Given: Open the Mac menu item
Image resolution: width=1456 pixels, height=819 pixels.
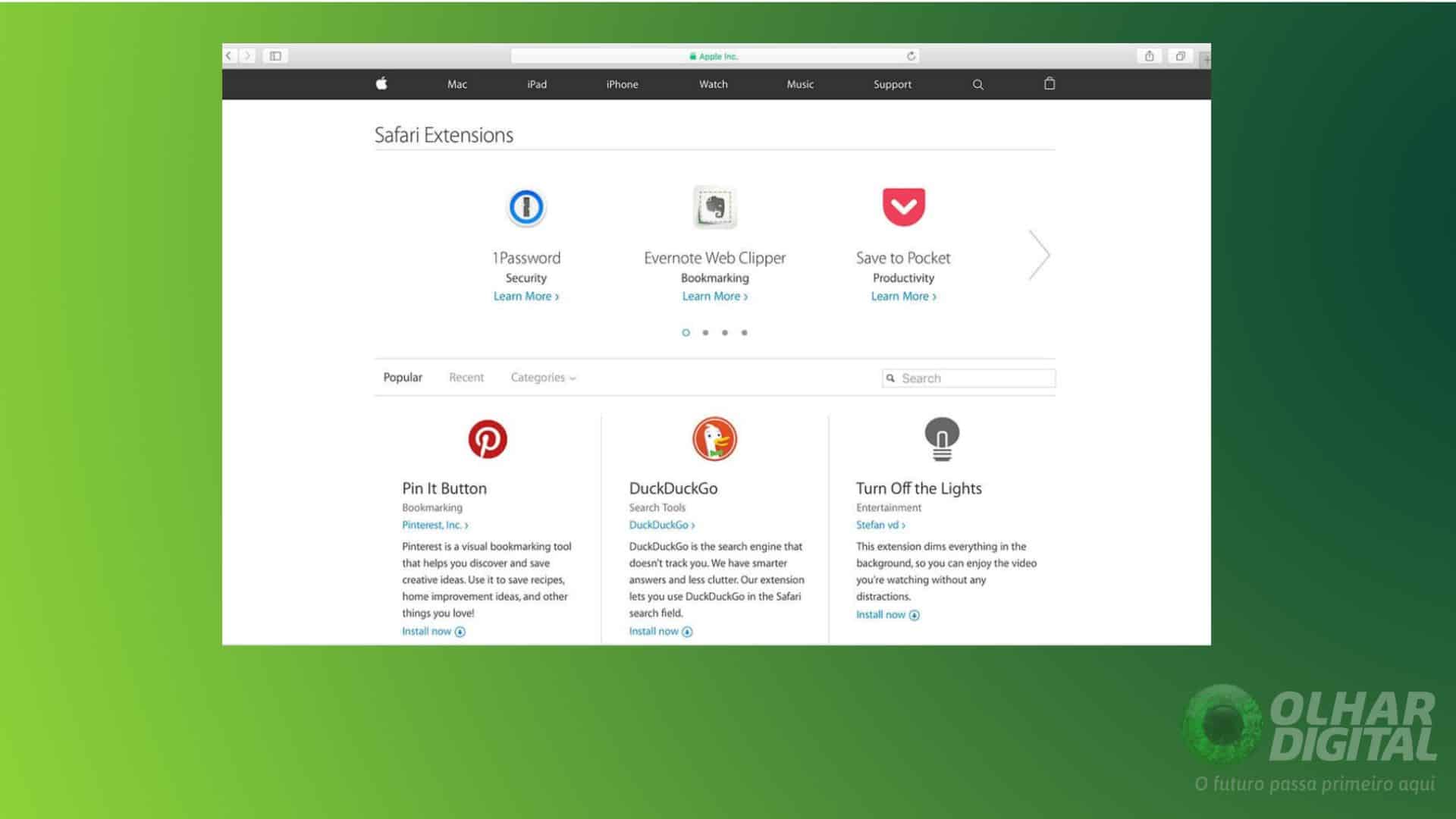Looking at the screenshot, I should point(457,84).
